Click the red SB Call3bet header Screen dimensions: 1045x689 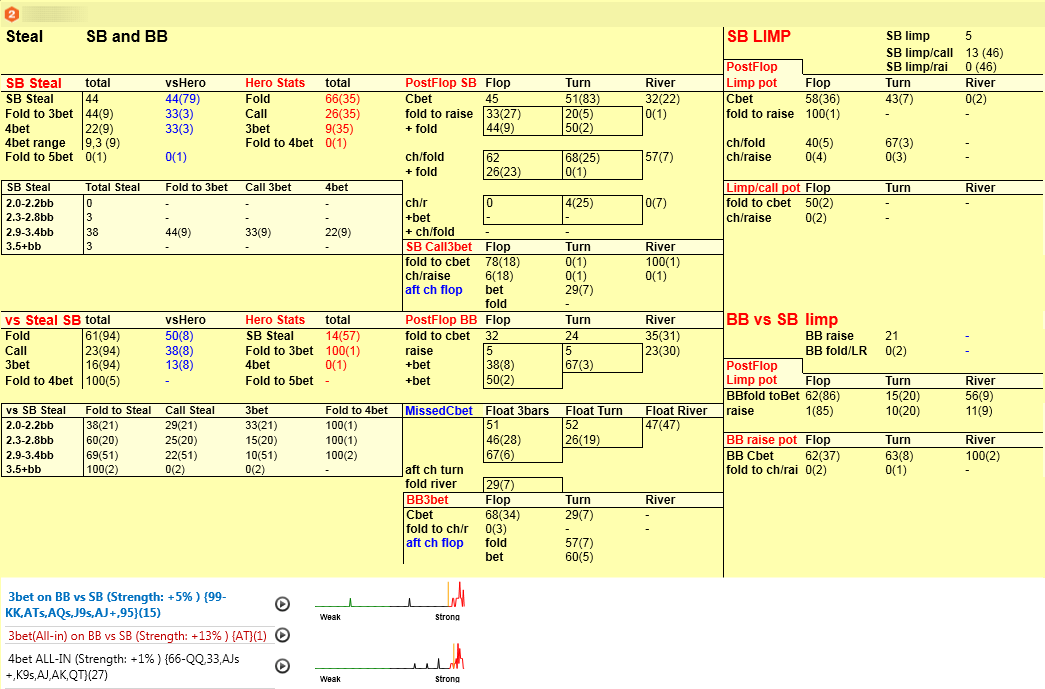click(x=439, y=247)
